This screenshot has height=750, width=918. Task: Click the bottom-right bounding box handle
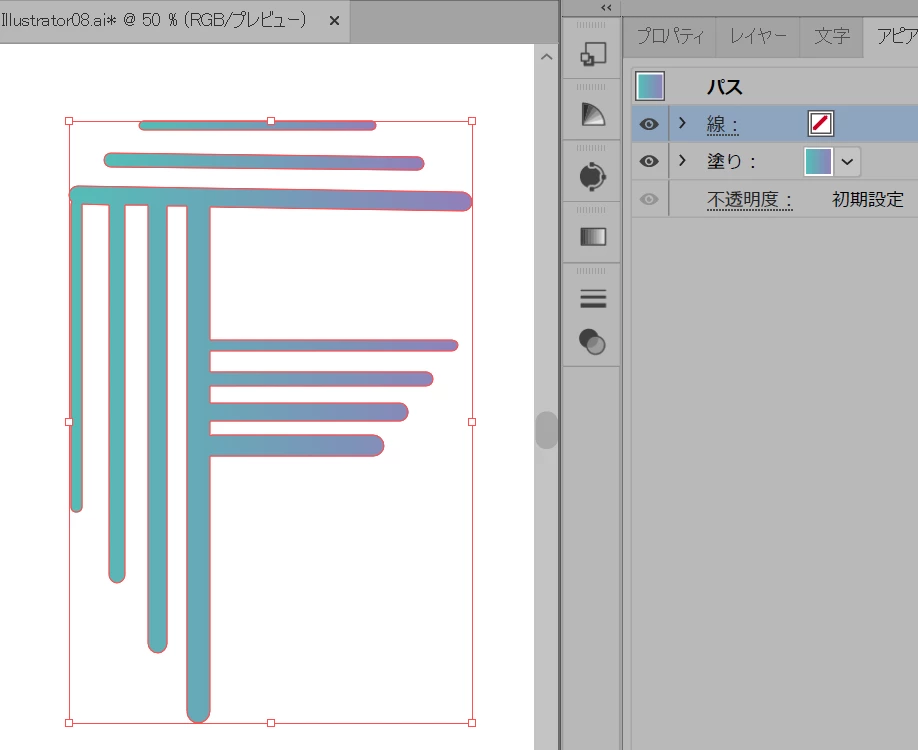click(x=472, y=723)
